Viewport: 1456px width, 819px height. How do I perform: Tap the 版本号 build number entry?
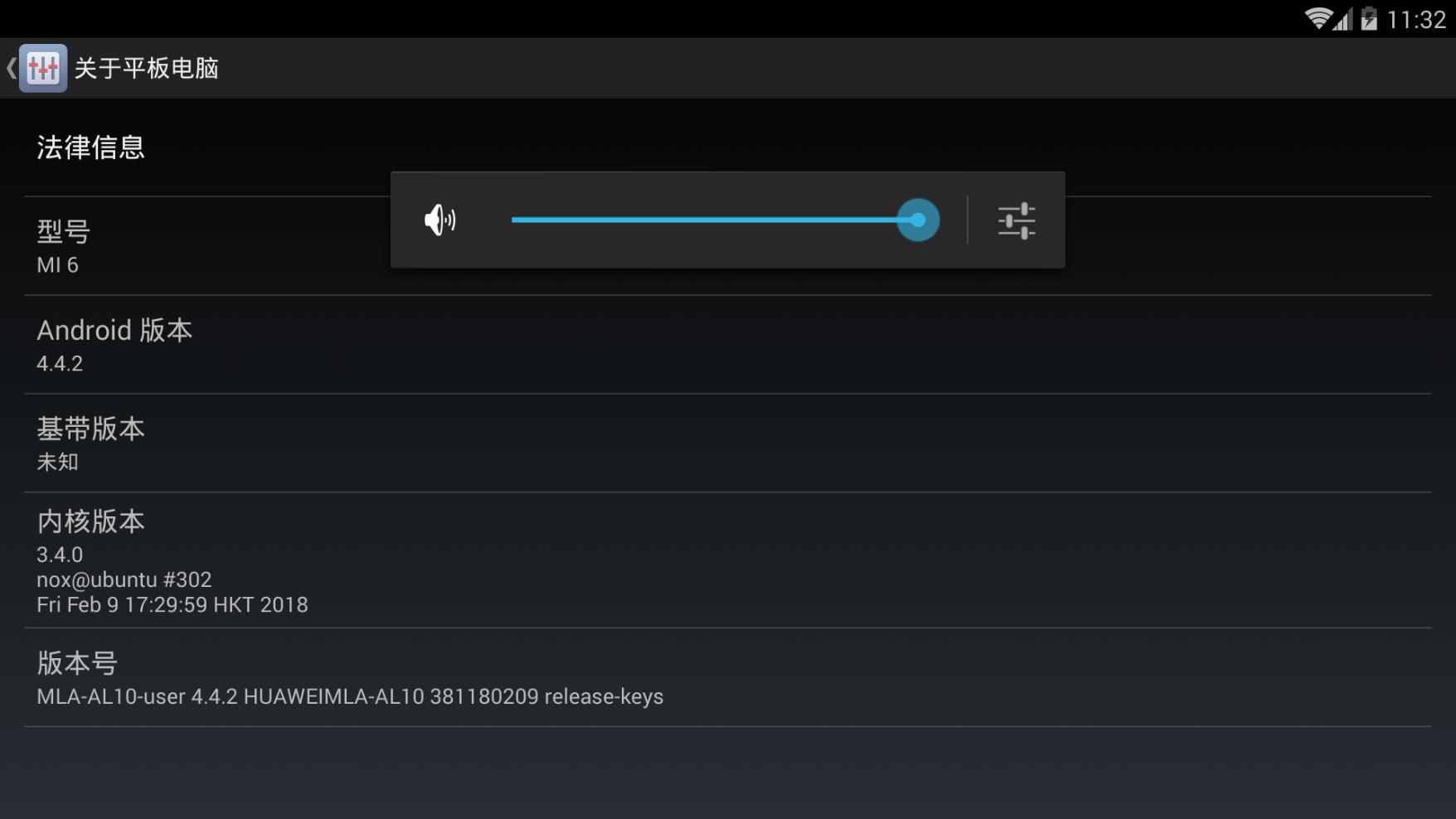[x=728, y=677]
